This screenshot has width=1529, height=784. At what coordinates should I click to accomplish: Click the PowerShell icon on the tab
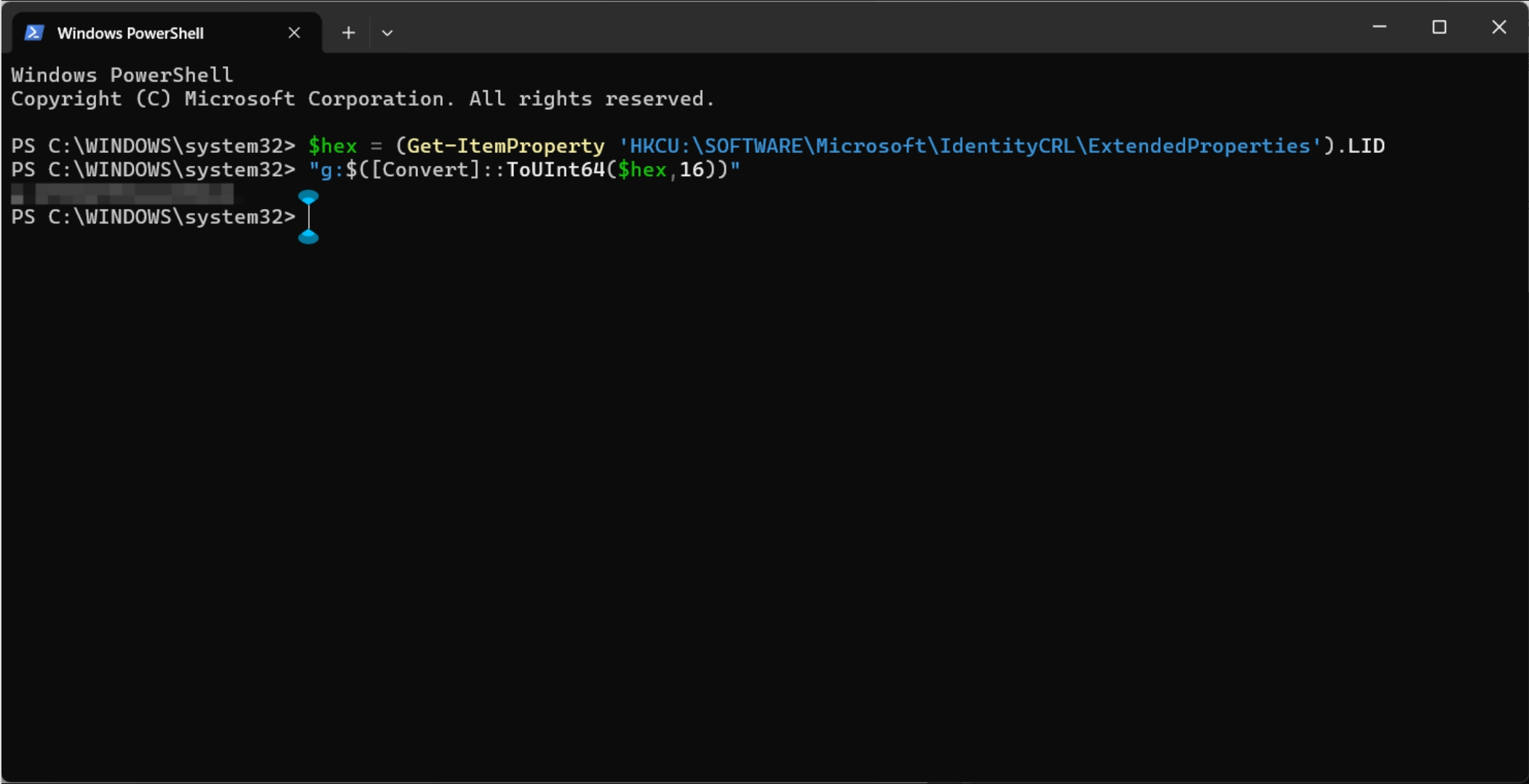coord(34,33)
